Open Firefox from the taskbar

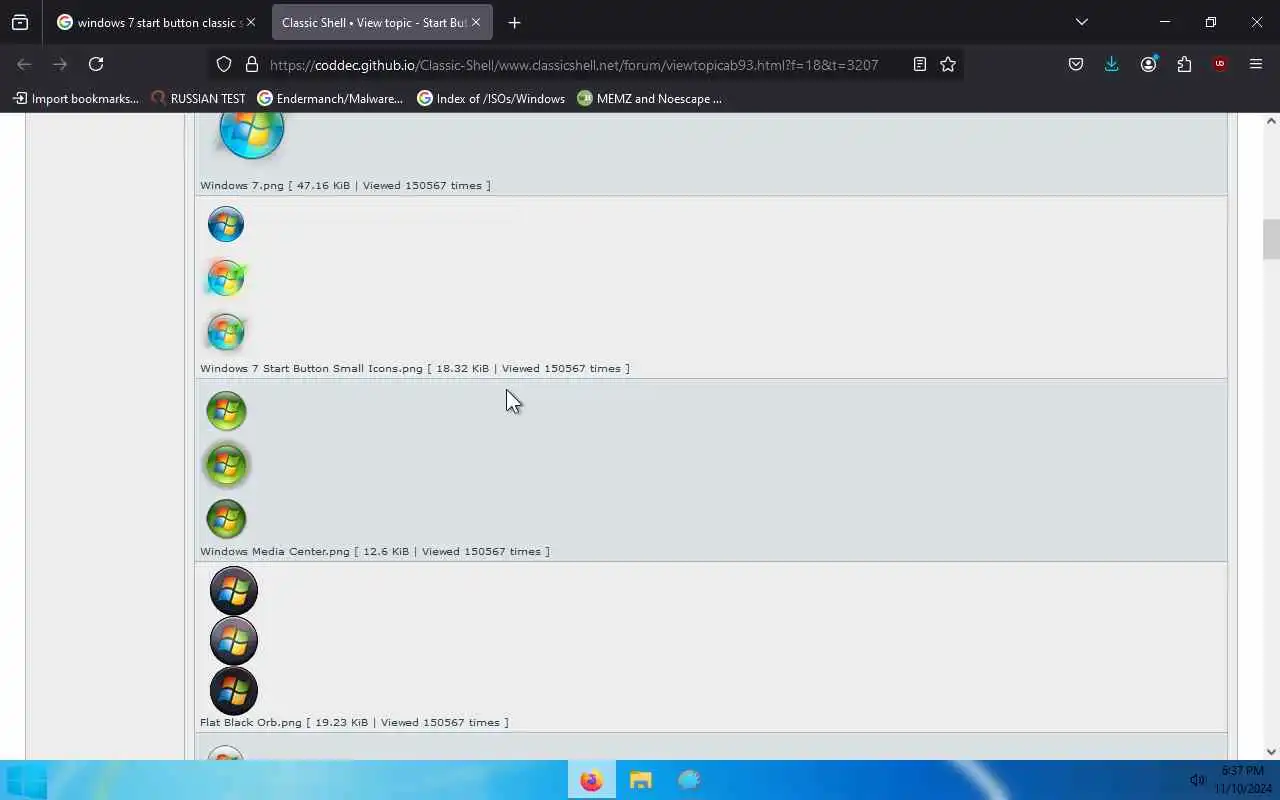click(592, 780)
